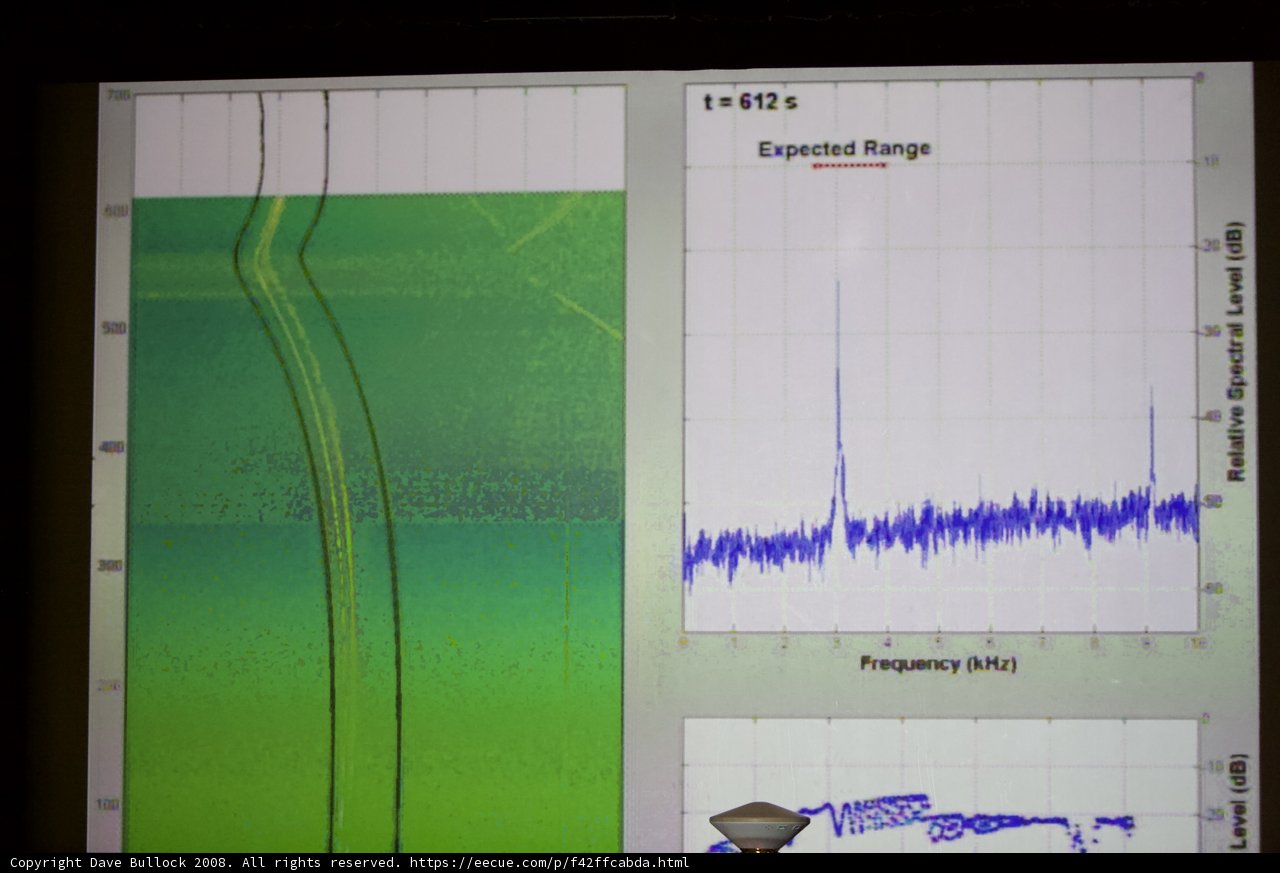This screenshot has height=873, width=1280.
Task: Click the "60" tick on spectral level axis
Action: point(1213,588)
